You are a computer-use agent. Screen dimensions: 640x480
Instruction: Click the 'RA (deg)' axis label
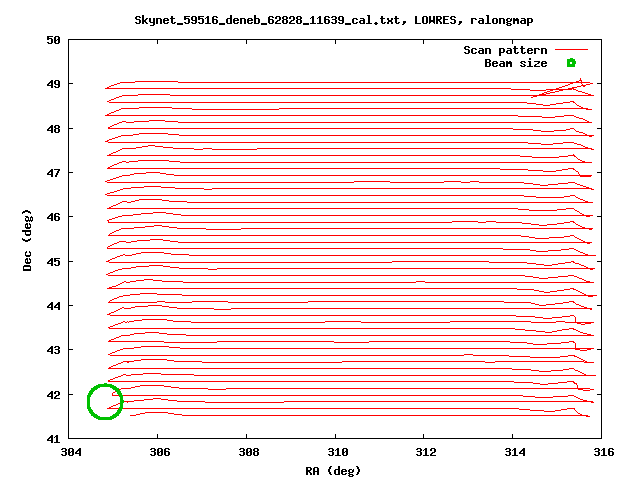pyautogui.click(x=333, y=471)
